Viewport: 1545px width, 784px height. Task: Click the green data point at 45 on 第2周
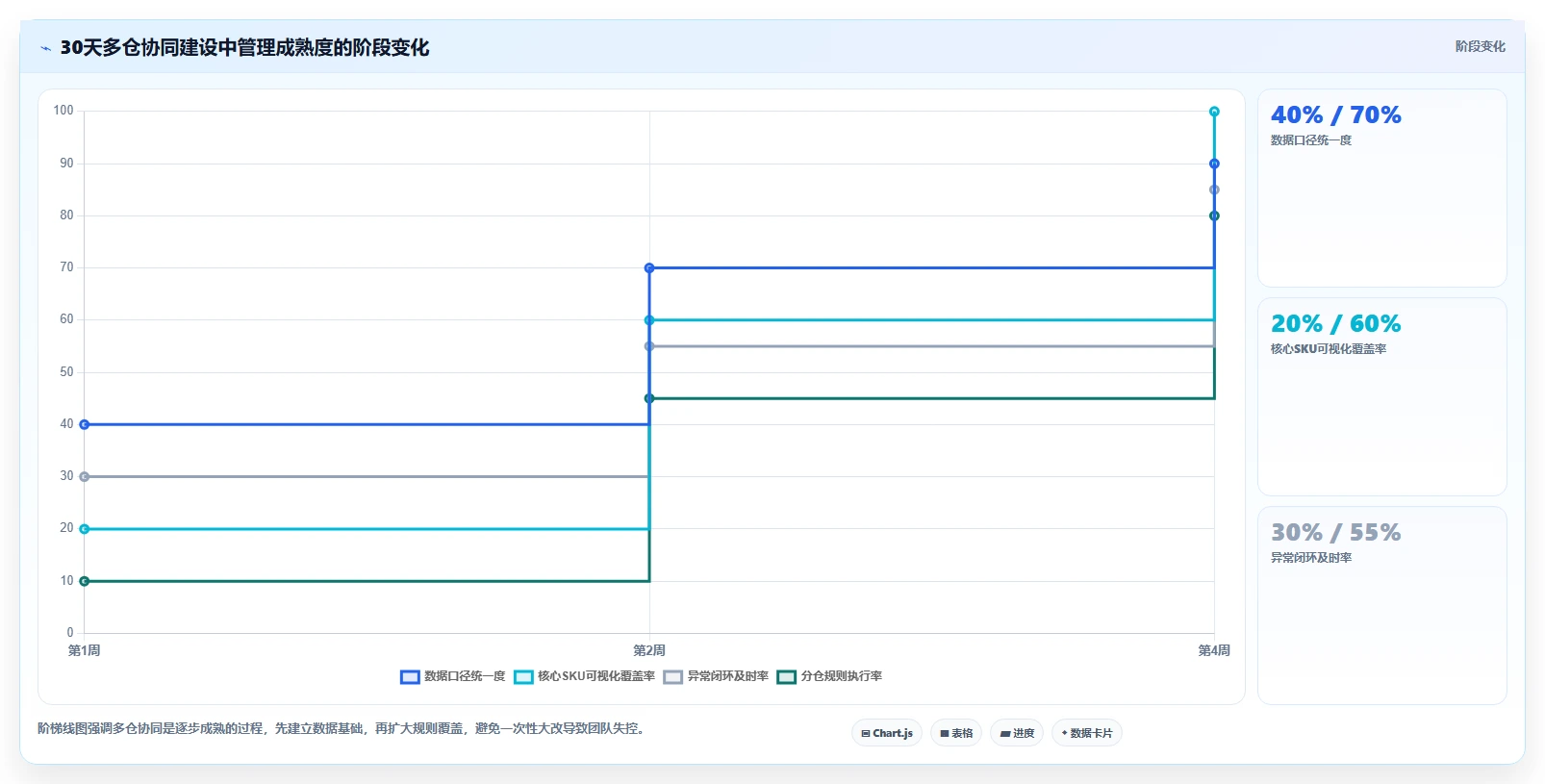[x=649, y=398]
